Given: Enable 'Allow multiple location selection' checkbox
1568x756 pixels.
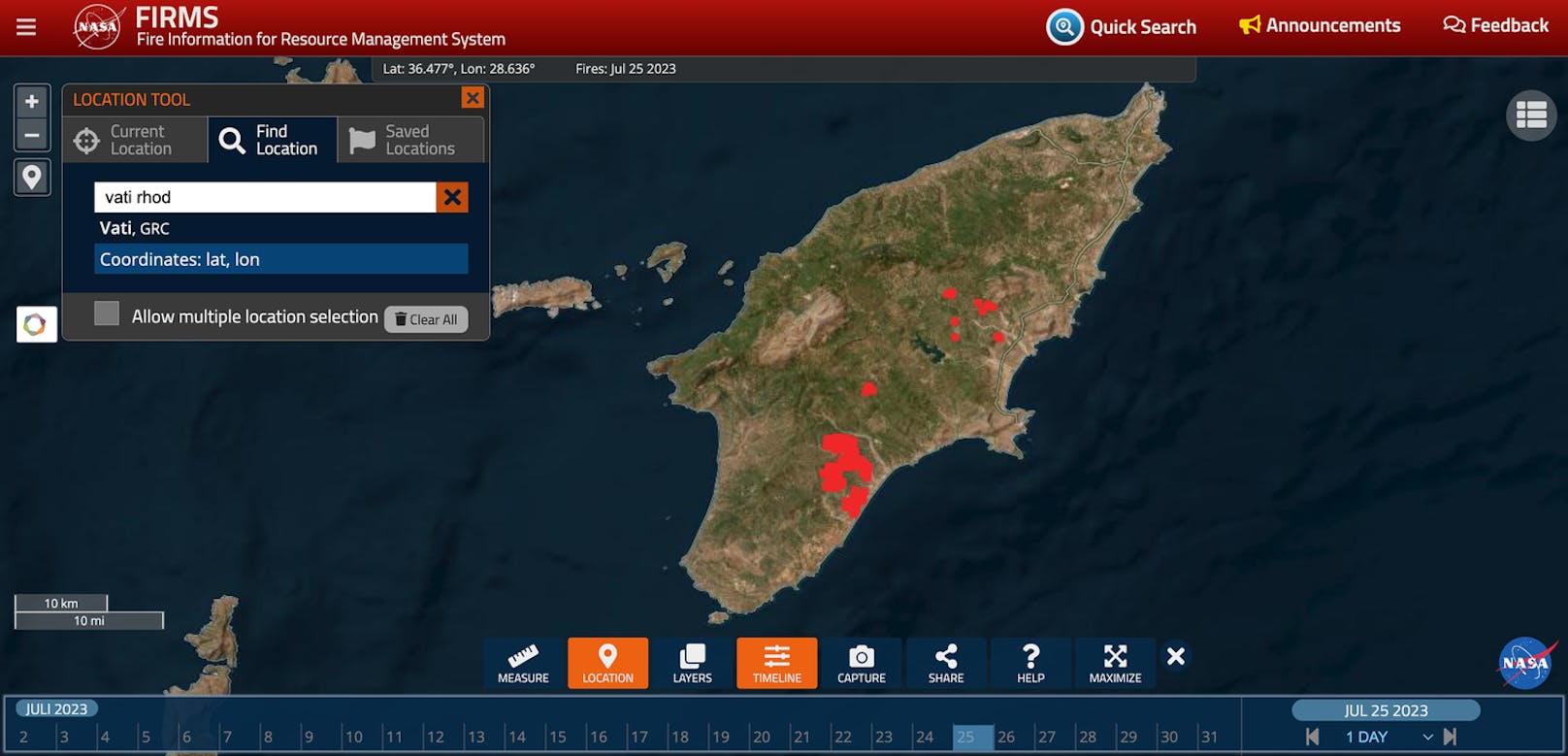Looking at the screenshot, I should [x=107, y=313].
